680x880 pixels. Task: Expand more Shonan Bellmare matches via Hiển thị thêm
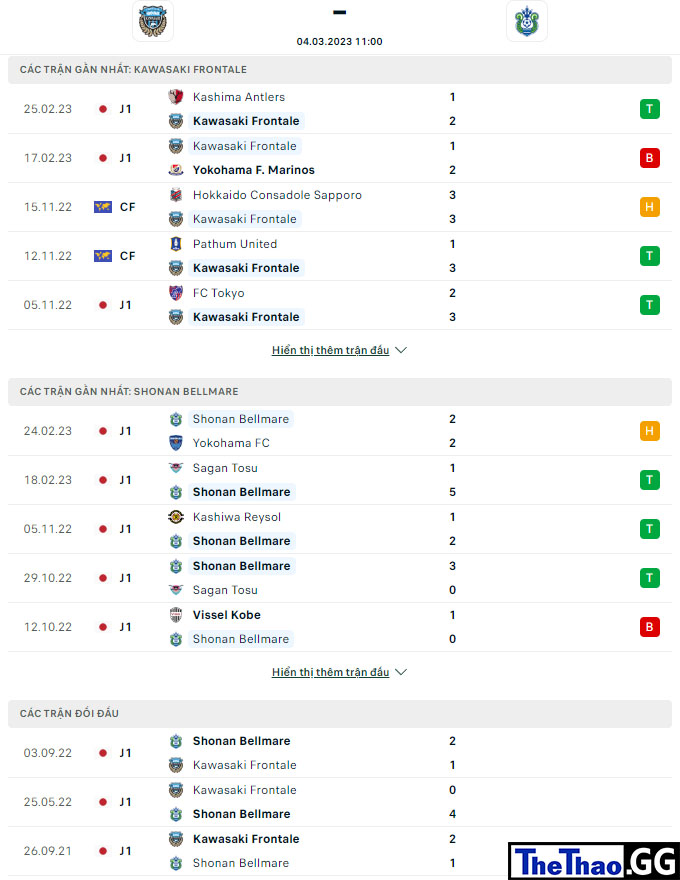pos(330,672)
